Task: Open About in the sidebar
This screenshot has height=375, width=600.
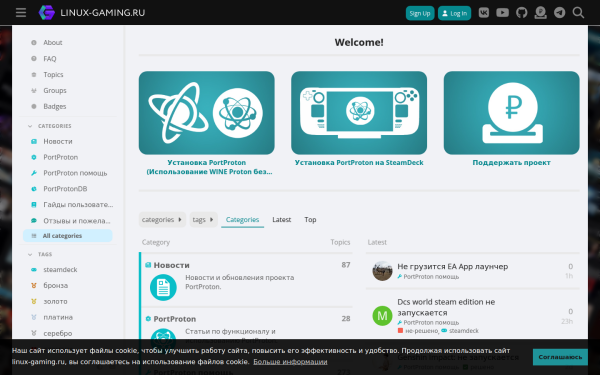Action: pos(53,42)
